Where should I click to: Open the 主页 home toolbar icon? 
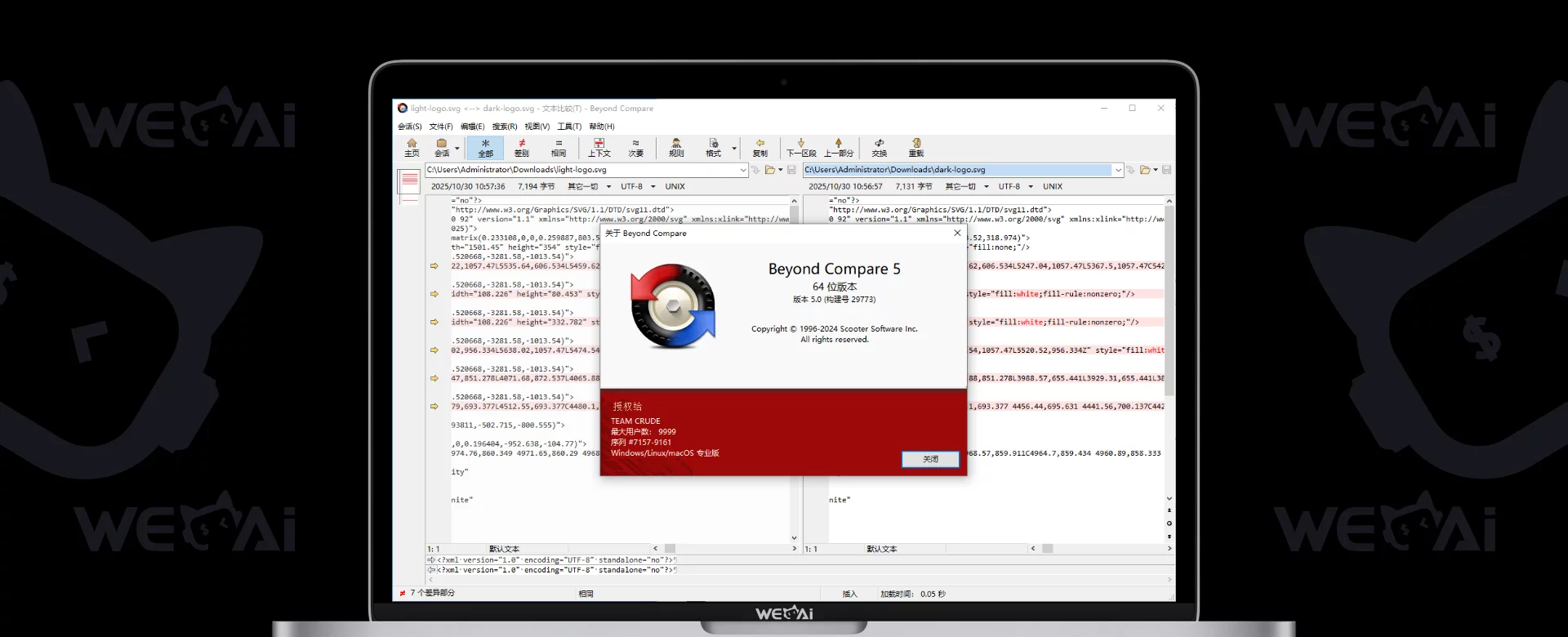point(412,148)
